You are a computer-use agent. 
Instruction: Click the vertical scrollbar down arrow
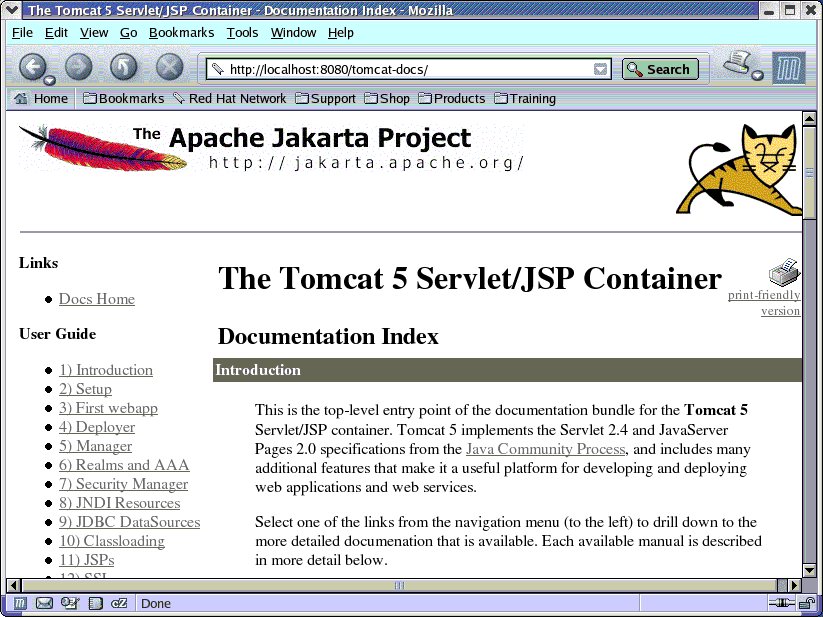(809, 570)
